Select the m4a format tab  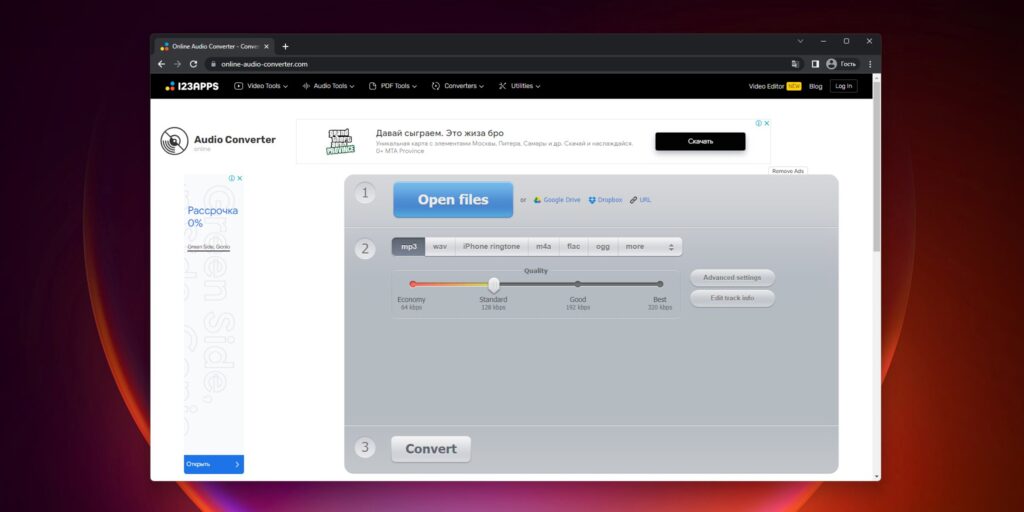click(543, 247)
